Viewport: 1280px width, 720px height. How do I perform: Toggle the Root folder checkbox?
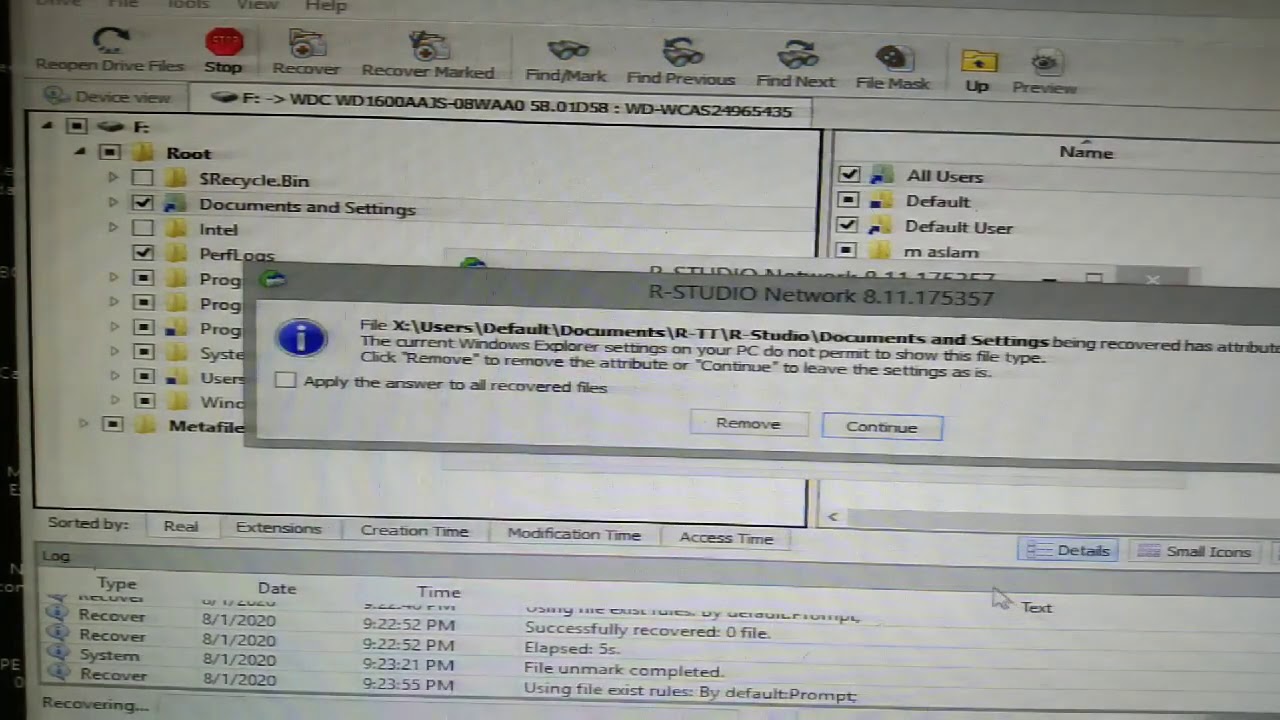[110, 153]
